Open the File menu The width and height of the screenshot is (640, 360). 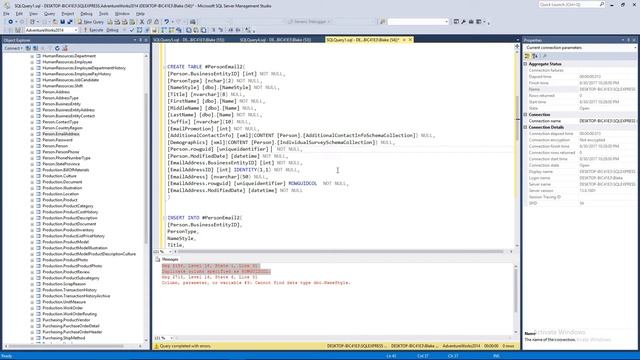pyautogui.click(x=7, y=14)
